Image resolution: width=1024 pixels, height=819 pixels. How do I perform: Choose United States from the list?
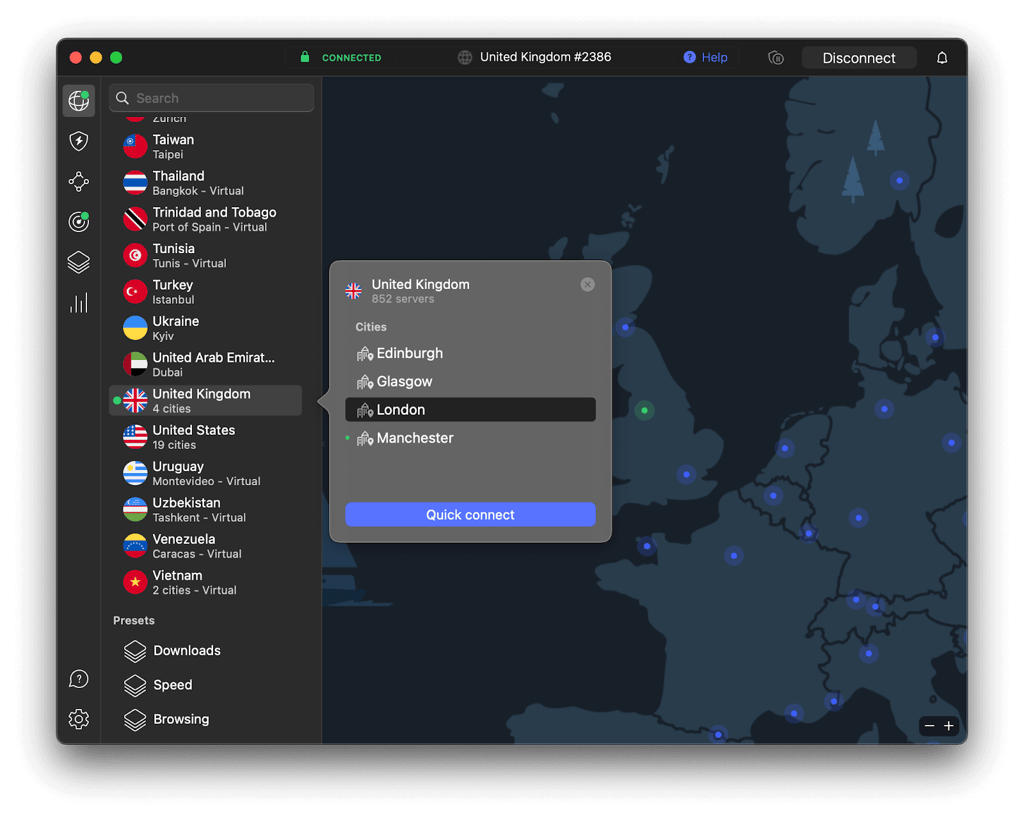[x=206, y=437]
